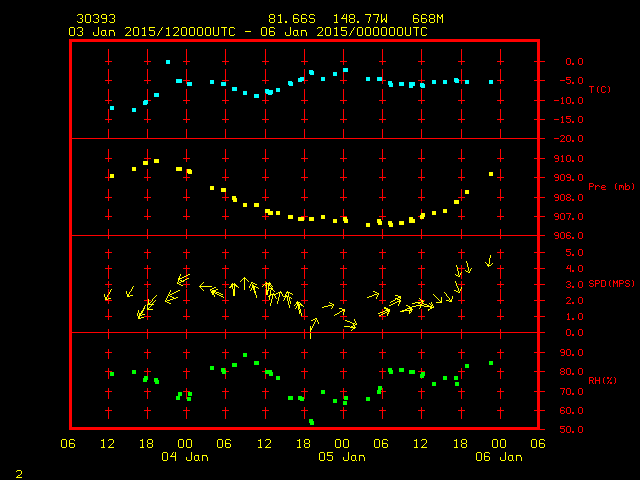
Task: Click the -5.0 temperature tick value
Action: coord(571,81)
